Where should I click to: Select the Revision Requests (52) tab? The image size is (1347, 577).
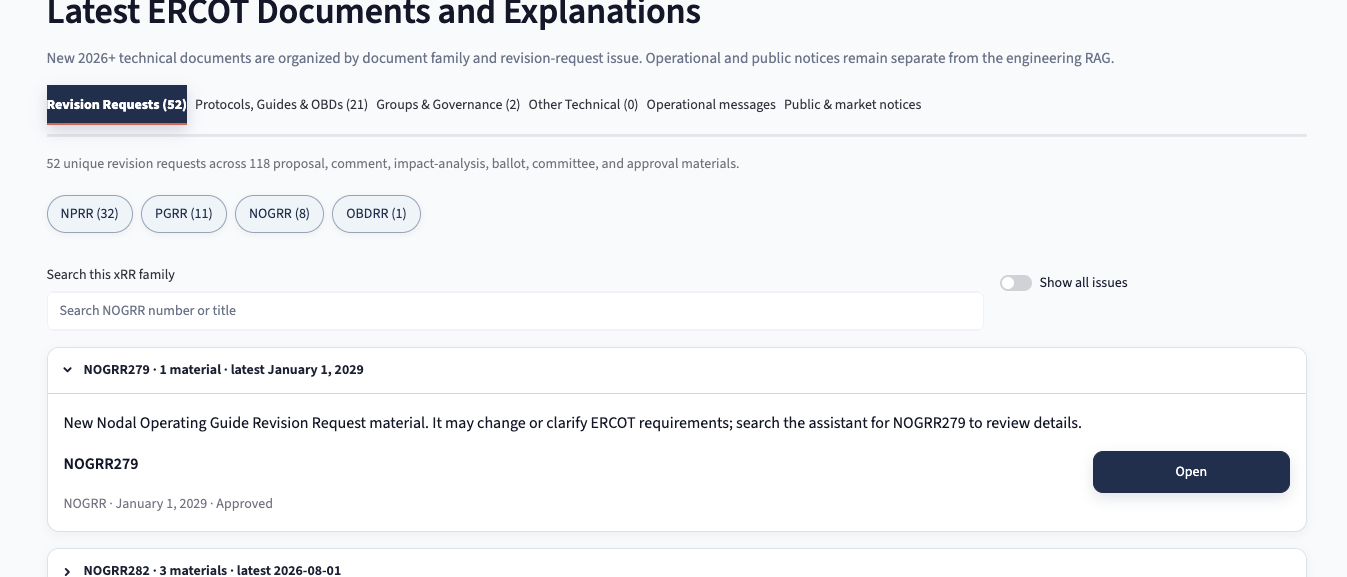point(117,105)
